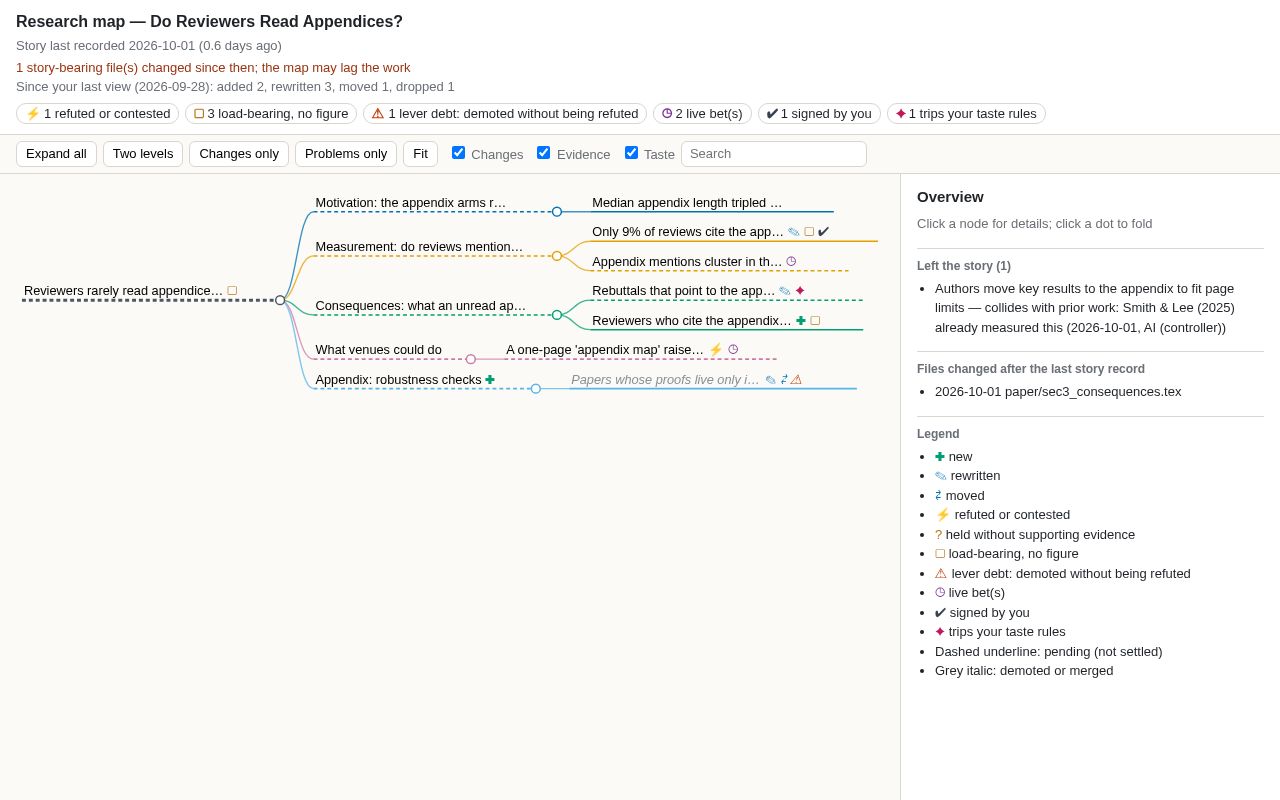The image size is (1280, 800).
Task: Click the clock icon on 'Appendix mentions cluster' node
Action: (x=791, y=261)
